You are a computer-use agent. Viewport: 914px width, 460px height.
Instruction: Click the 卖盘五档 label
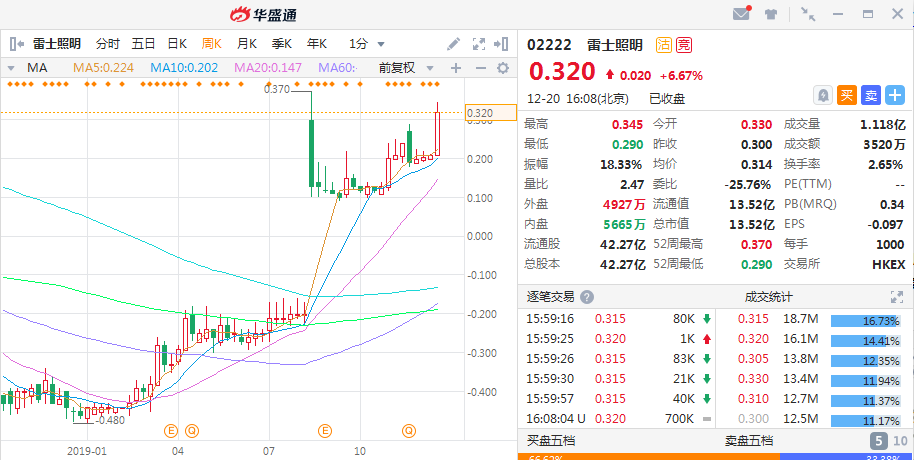749,440
